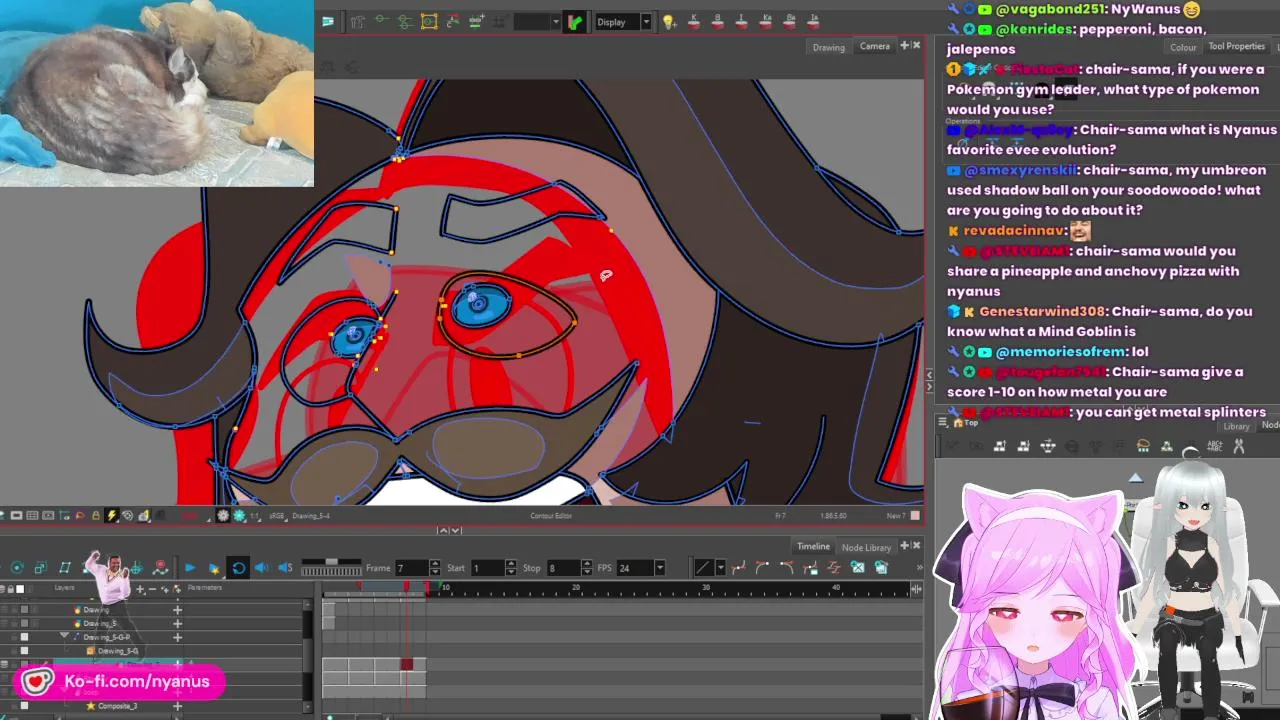The width and height of the screenshot is (1280, 720).
Task: Click the red current-frame cell in timeline
Action: pos(406,664)
